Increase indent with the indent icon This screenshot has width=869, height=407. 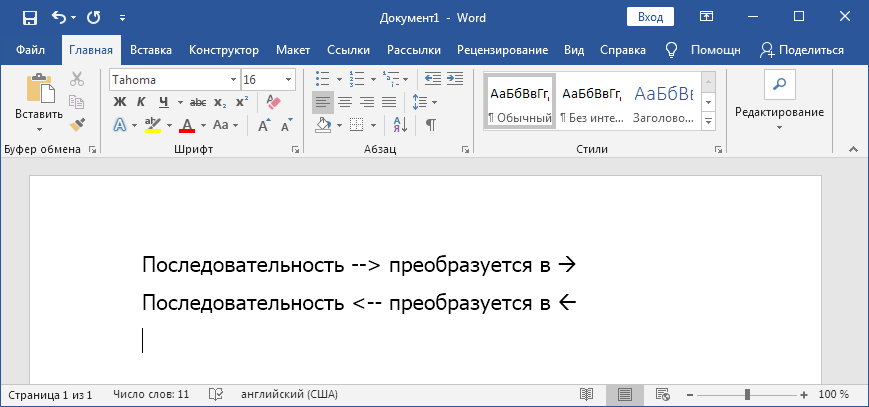pyautogui.click(x=455, y=79)
